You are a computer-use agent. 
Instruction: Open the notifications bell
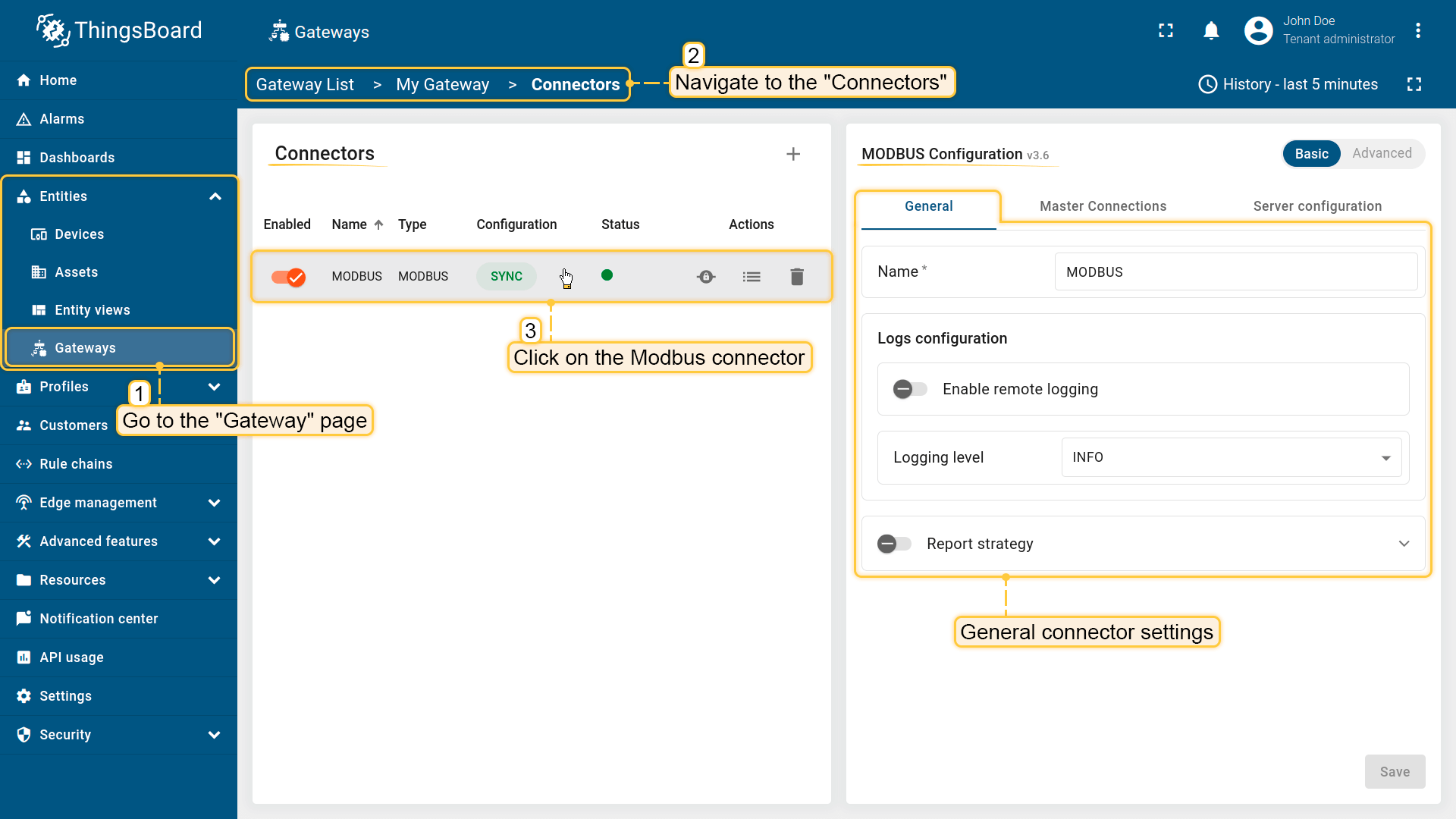tap(1211, 31)
